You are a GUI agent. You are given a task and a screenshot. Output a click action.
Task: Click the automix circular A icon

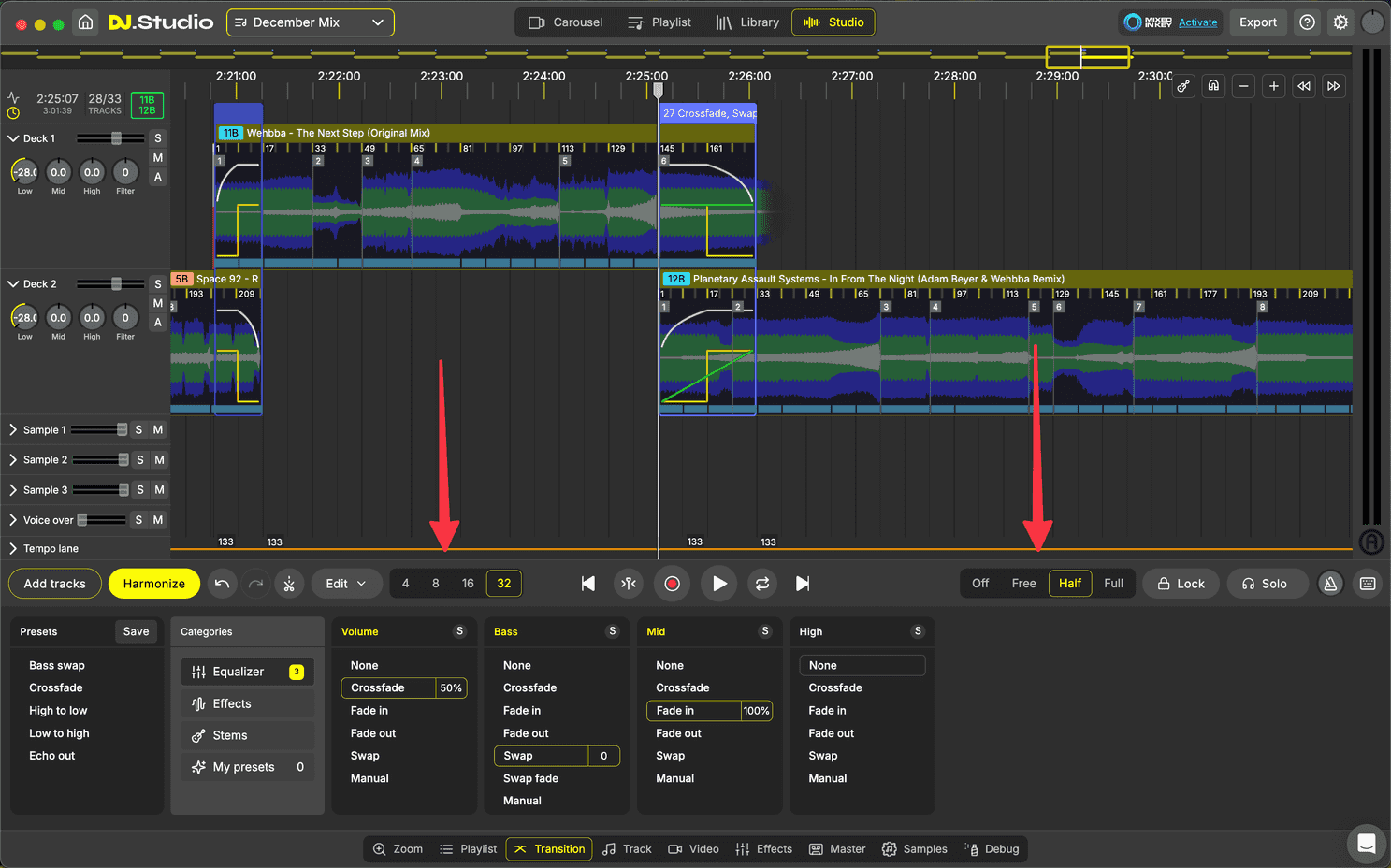[1371, 542]
